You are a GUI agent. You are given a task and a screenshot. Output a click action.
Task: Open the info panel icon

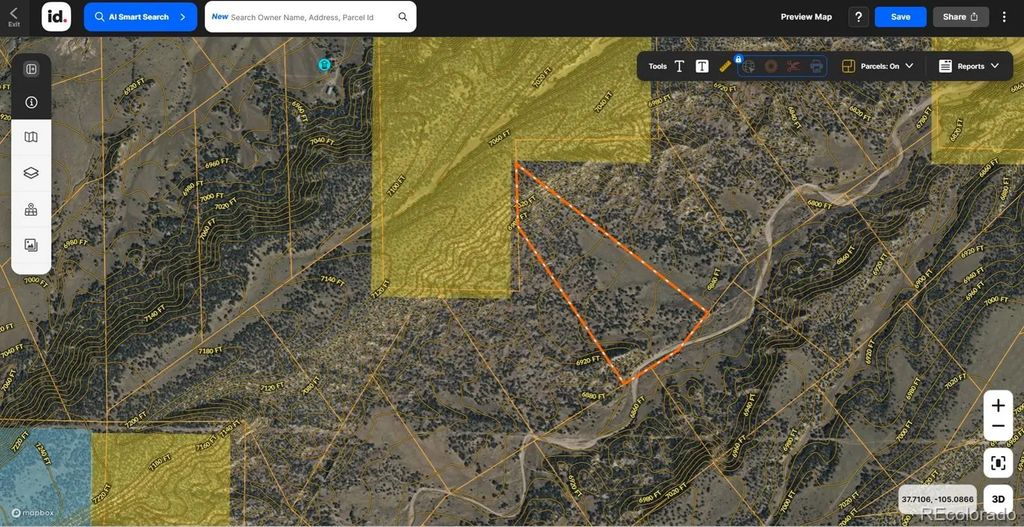coord(31,103)
